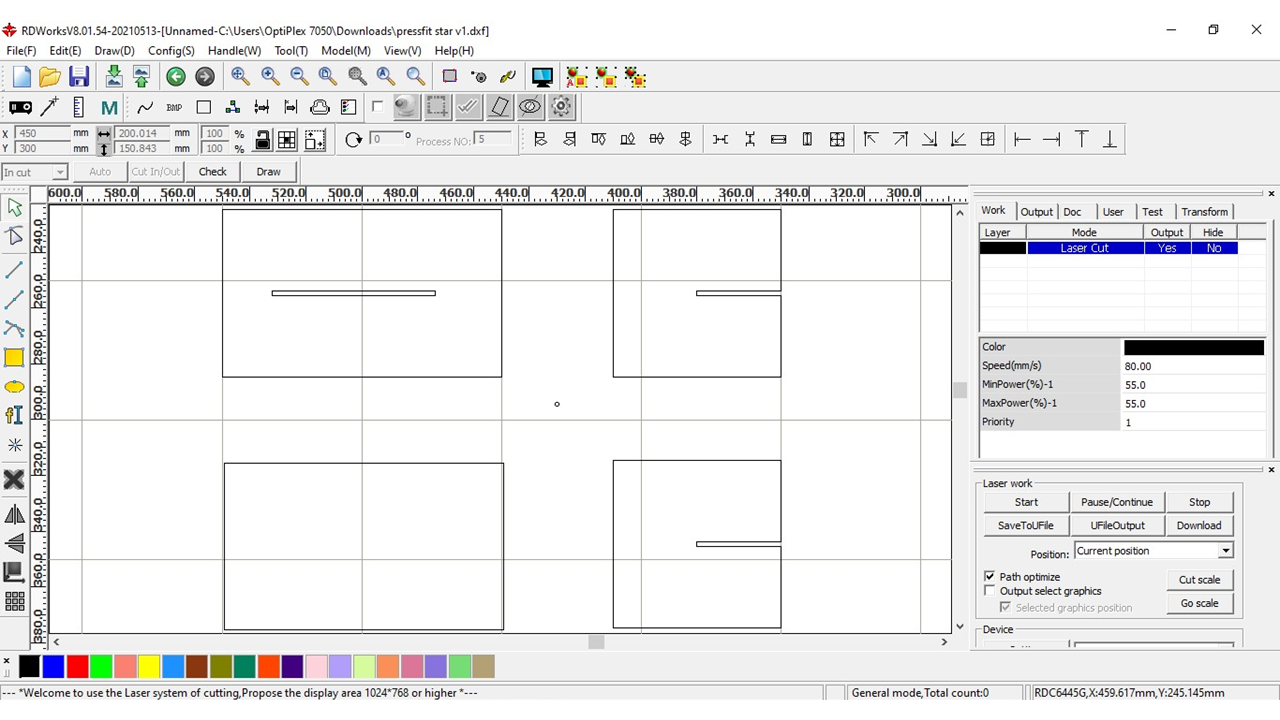Click the BMP import icon
Image resolution: width=1280 pixels, height=720 pixels.
[x=174, y=107]
